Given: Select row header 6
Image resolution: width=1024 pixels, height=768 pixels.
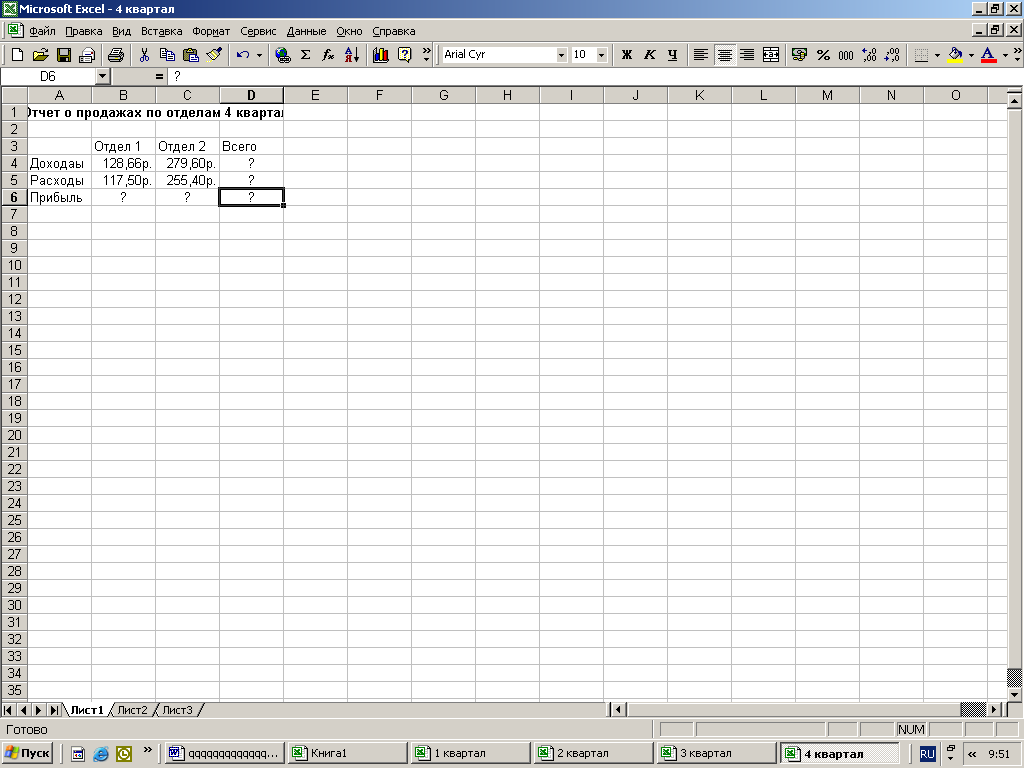Looking at the screenshot, I should point(14,197).
